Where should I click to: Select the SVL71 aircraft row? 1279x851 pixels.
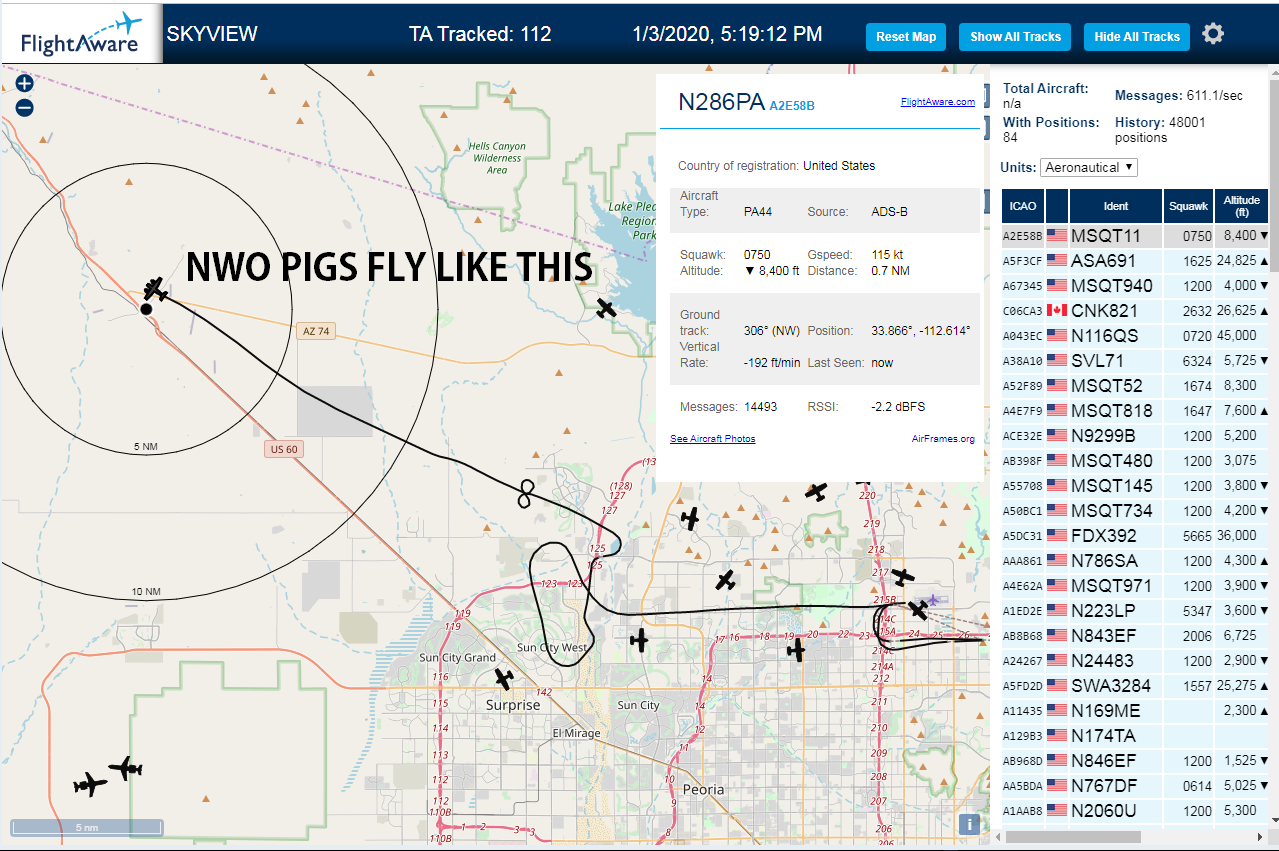pos(1137,361)
